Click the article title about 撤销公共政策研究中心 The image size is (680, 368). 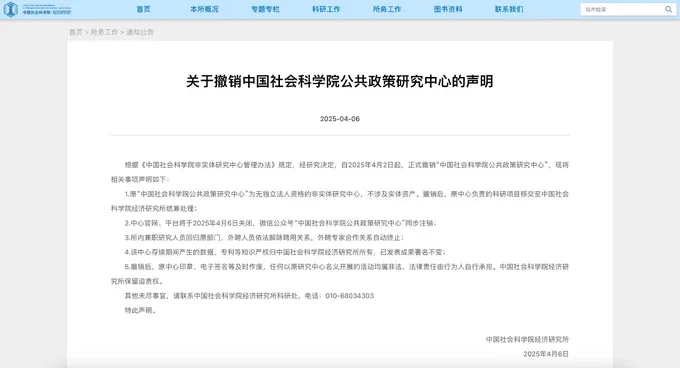[x=340, y=81]
